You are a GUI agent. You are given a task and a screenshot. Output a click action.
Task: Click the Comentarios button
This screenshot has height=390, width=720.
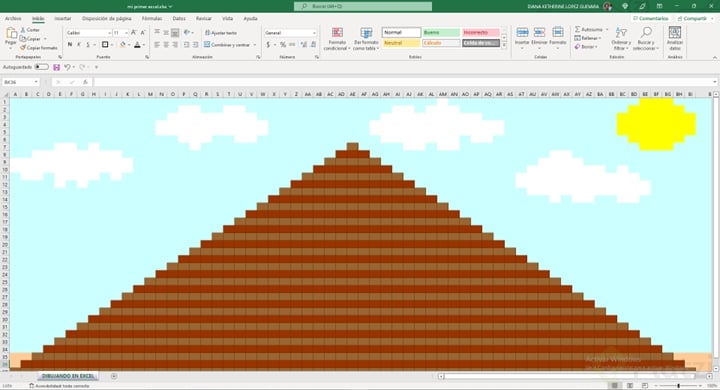pos(650,18)
